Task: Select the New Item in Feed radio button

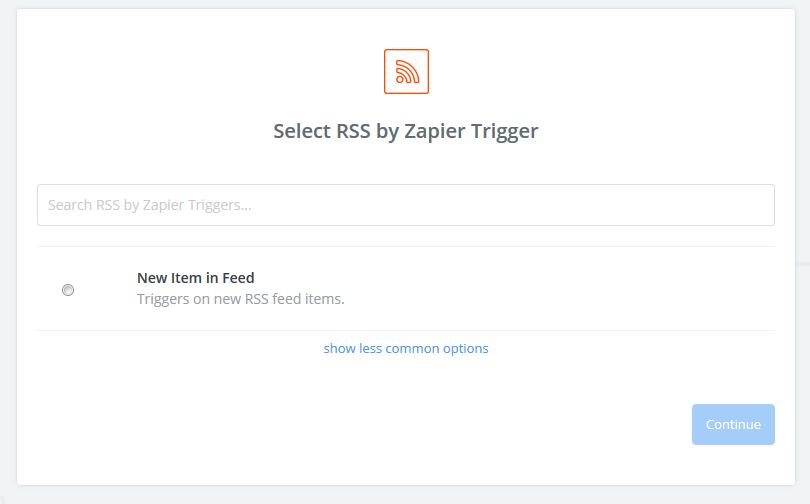Action: 68,290
